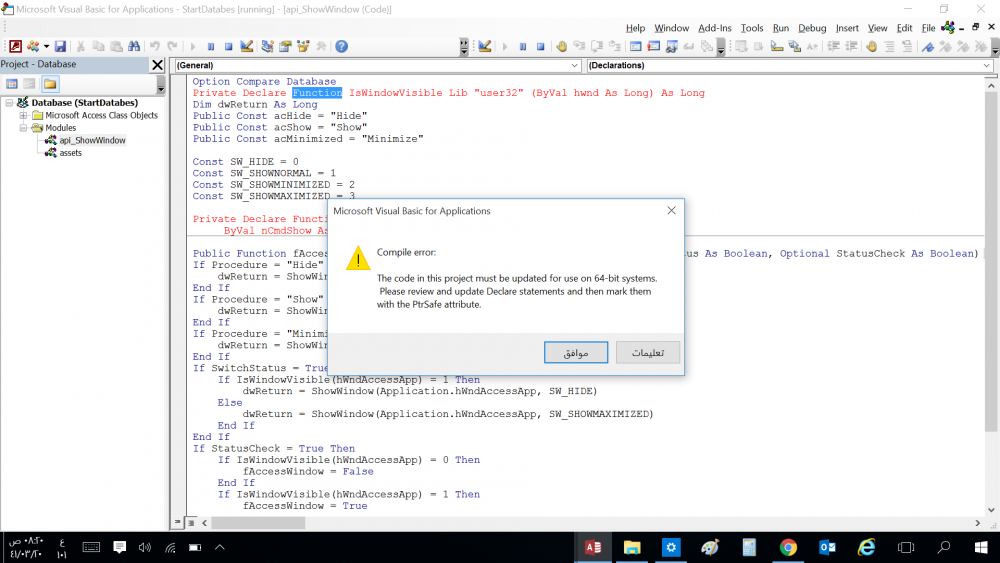This screenshot has height=563, width=1000.
Task: Toggle Breakpoint hand icon in Debug toolbar
Action: point(561,47)
